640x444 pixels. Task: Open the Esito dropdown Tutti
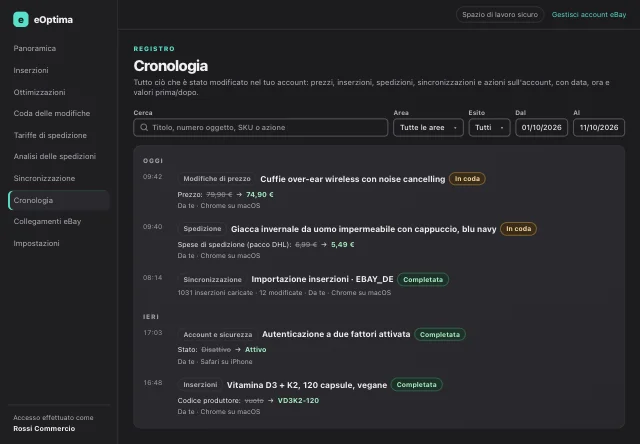point(489,127)
